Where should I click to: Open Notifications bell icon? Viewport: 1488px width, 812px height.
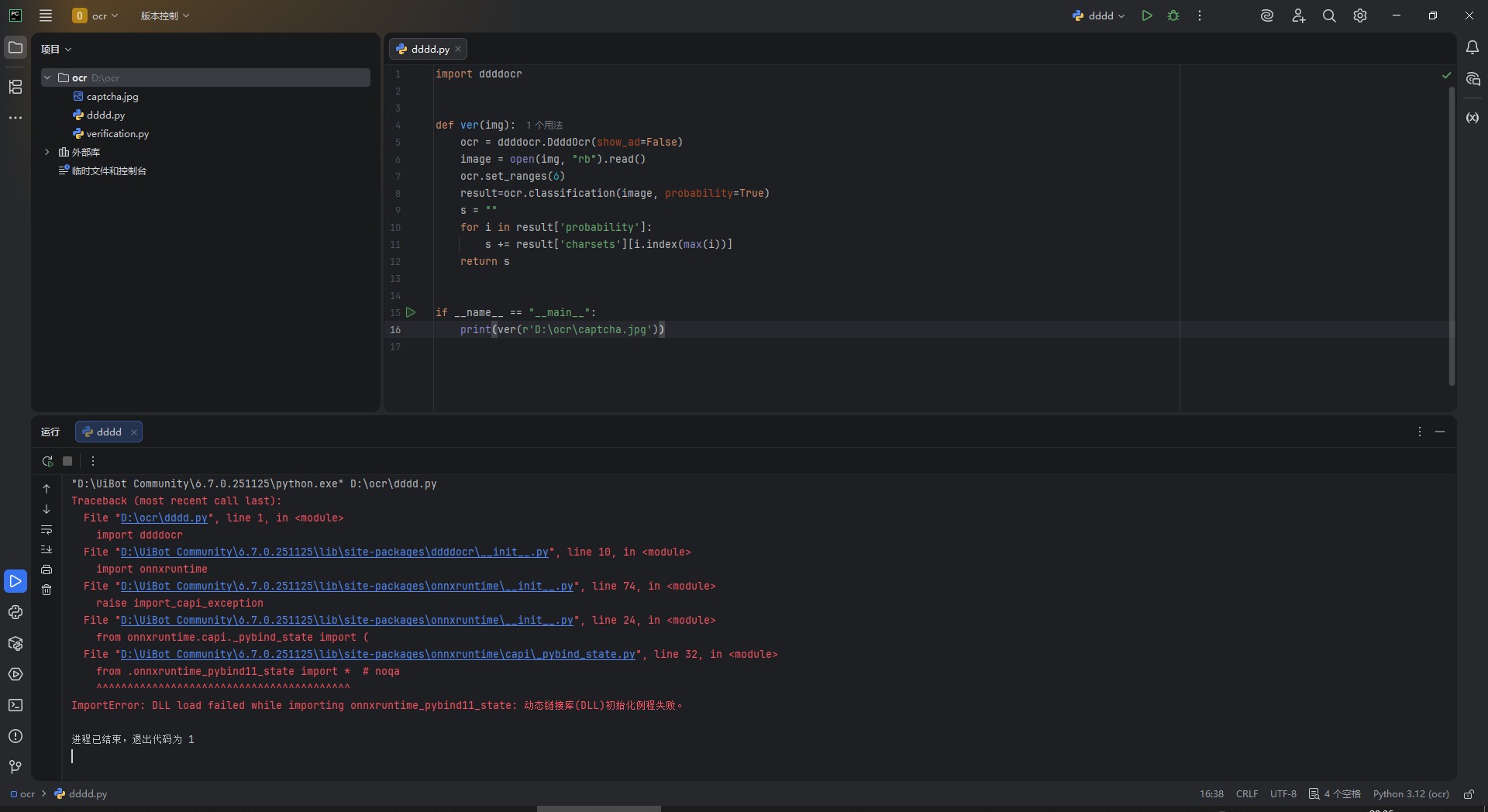[x=1472, y=48]
